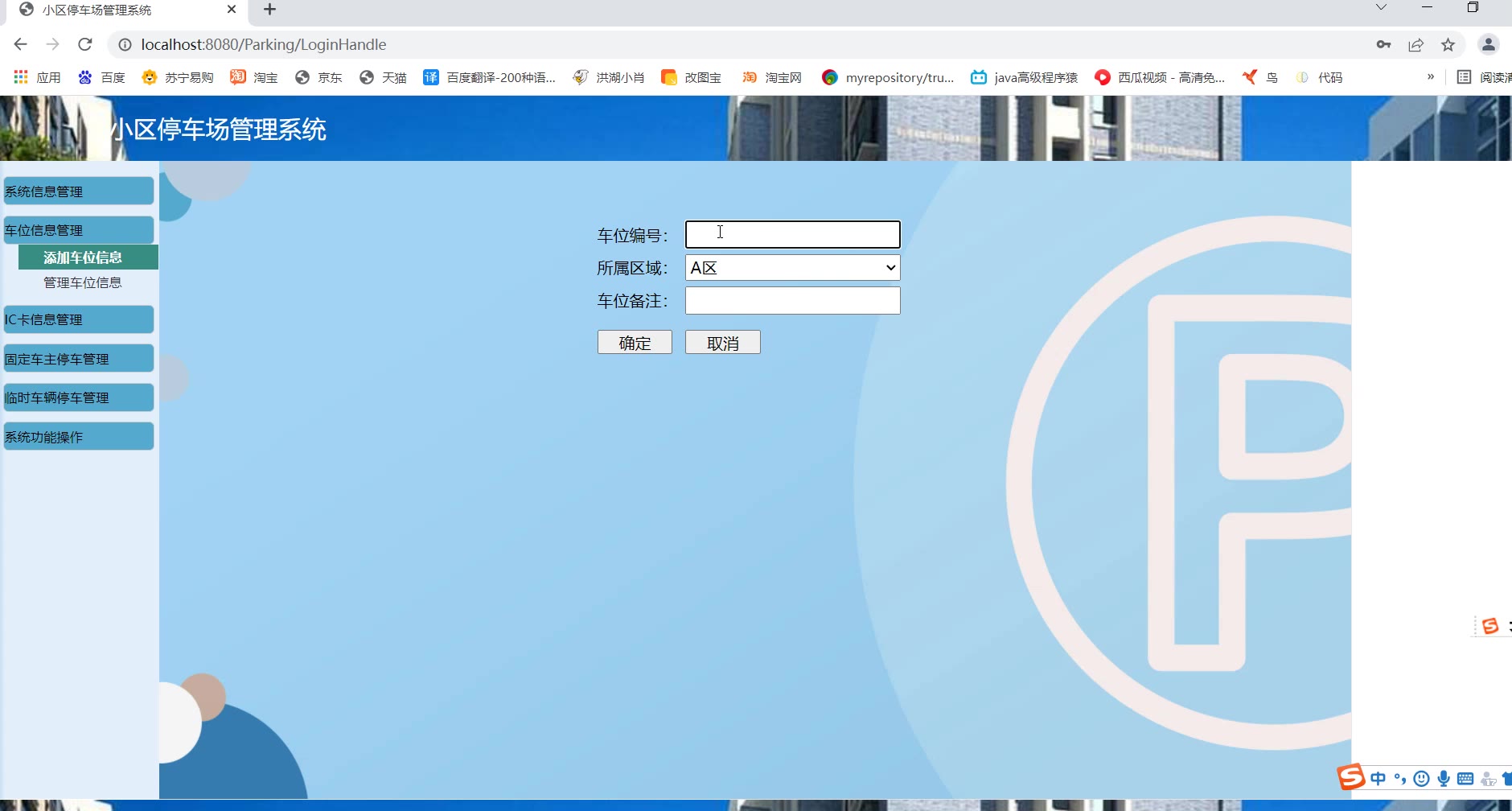
Task: Click the browser forward arrow
Action: (x=53, y=44)
